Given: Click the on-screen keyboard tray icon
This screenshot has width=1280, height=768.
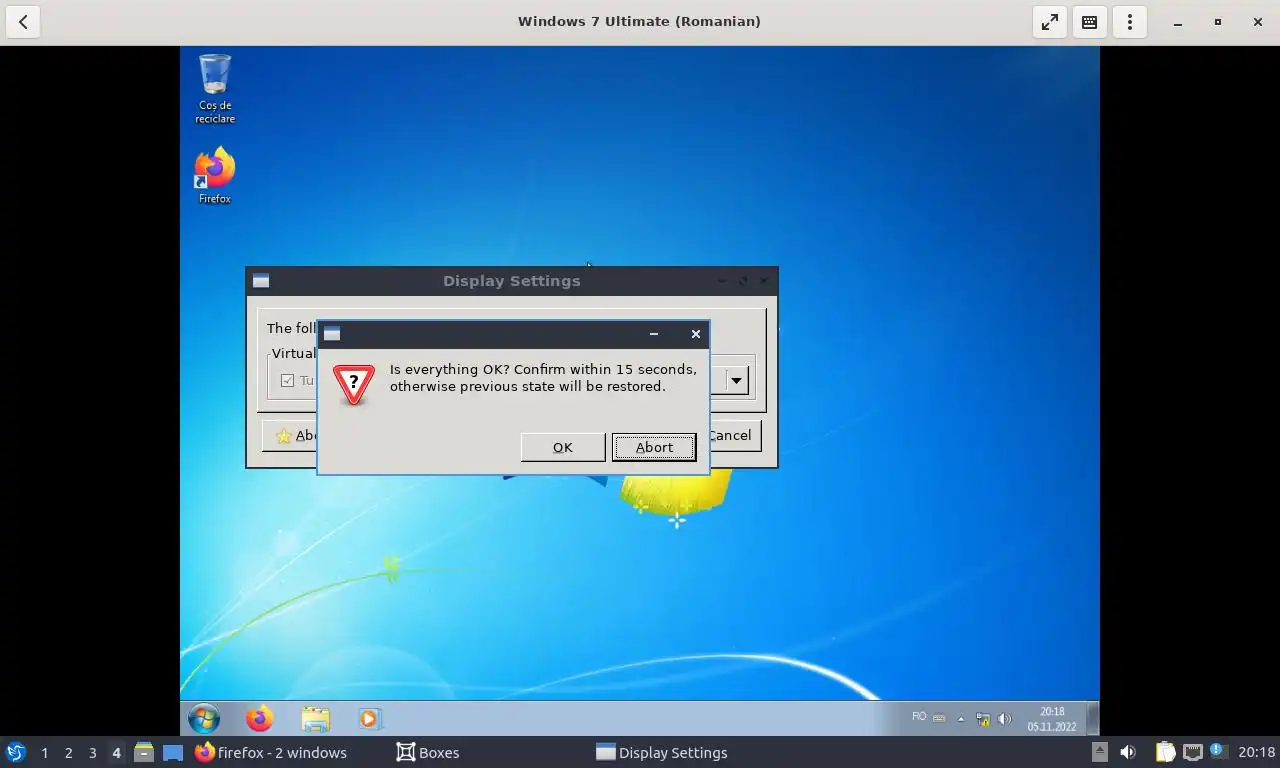Looking at the screenshot, I should tap(939, 718).
